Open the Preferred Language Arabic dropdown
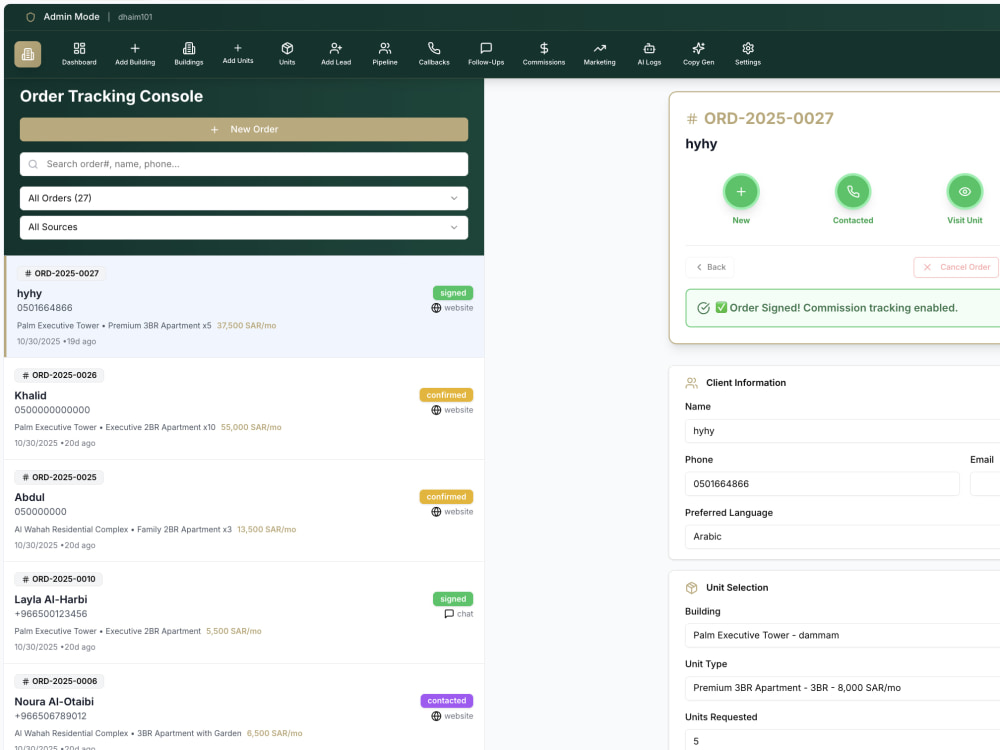Viewport: 1000px width, 750px height. pos(842,536)
